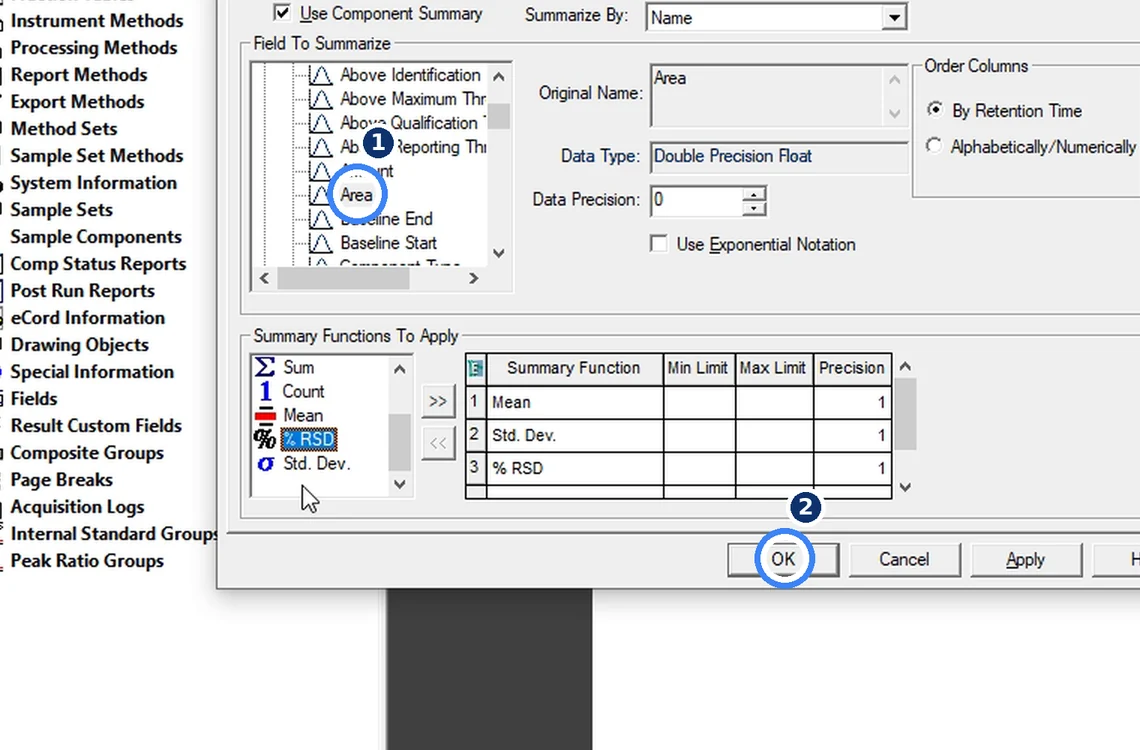Toggle the Use Component Summary checkbox
Viewport: 1140px width, 750px height.
click(x=282, y=12)
